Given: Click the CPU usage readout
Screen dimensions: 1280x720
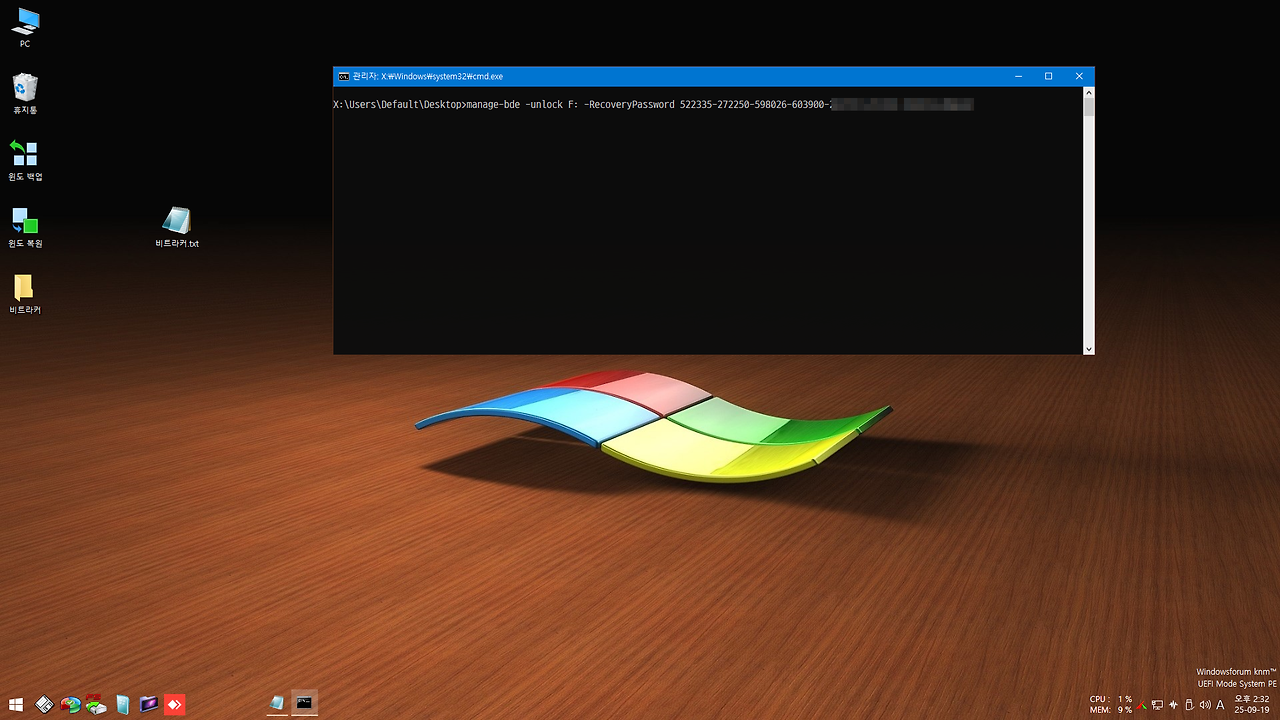Looking at the screenshot, I should [1110, 699].
